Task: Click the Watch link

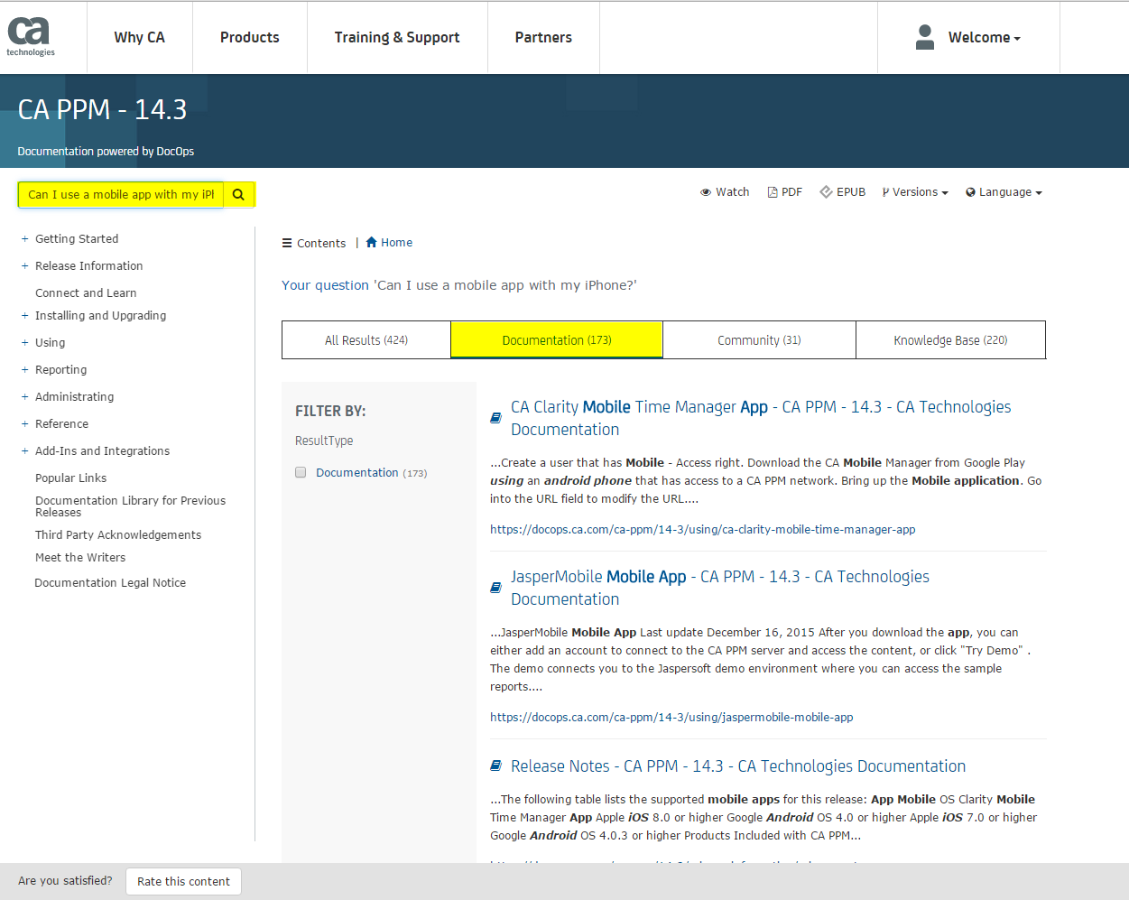Action: [732, 192]
